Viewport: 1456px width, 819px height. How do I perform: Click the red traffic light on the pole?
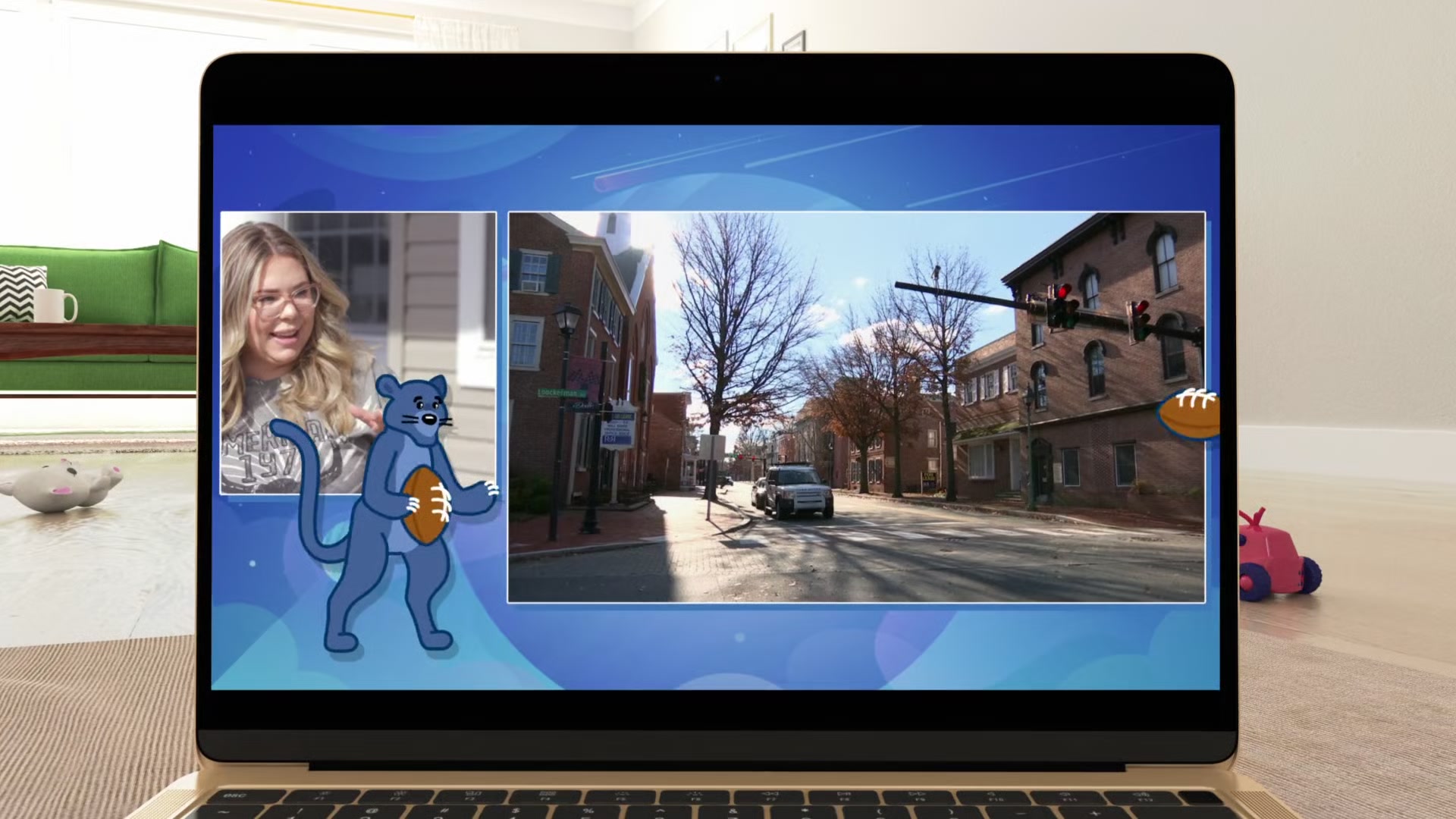(1063, 292)
